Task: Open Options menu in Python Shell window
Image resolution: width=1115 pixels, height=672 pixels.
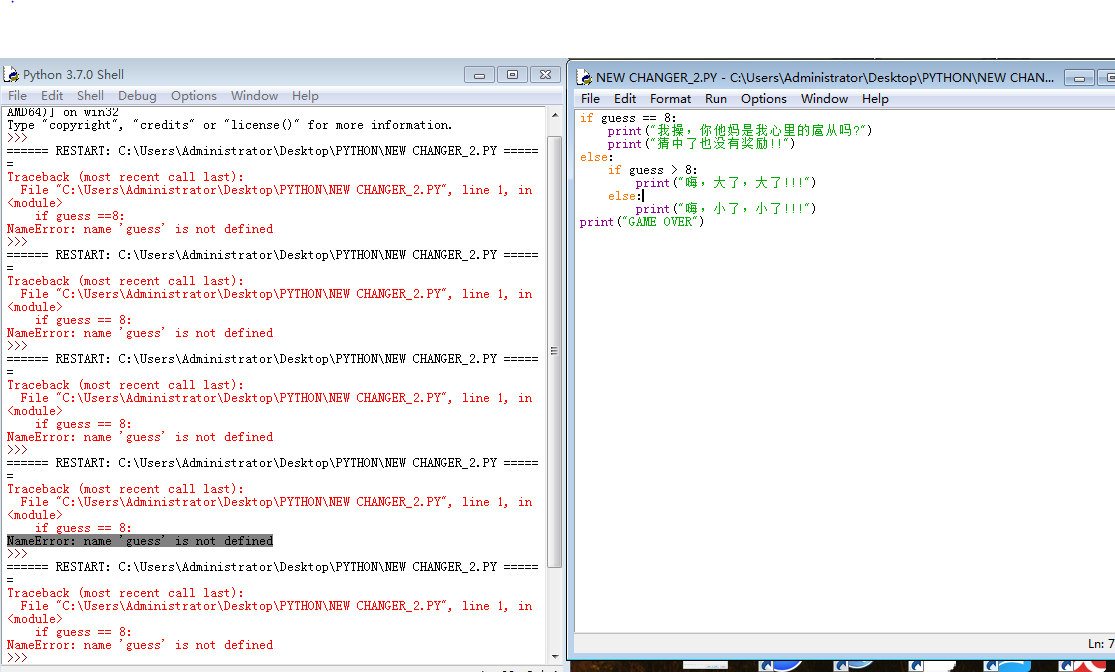Action: 193,95
